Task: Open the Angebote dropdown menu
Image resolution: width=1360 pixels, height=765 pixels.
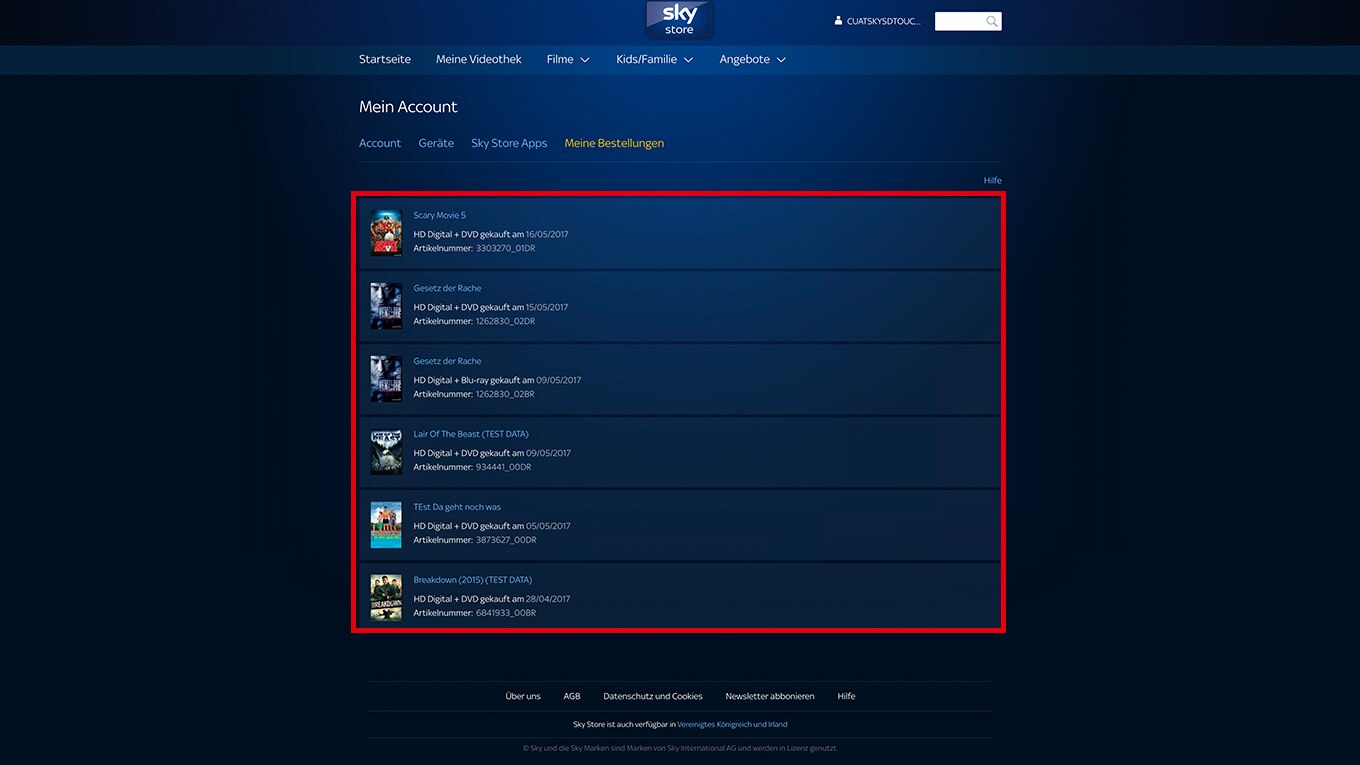Action: pyautogui.click(x=752, y=60)
